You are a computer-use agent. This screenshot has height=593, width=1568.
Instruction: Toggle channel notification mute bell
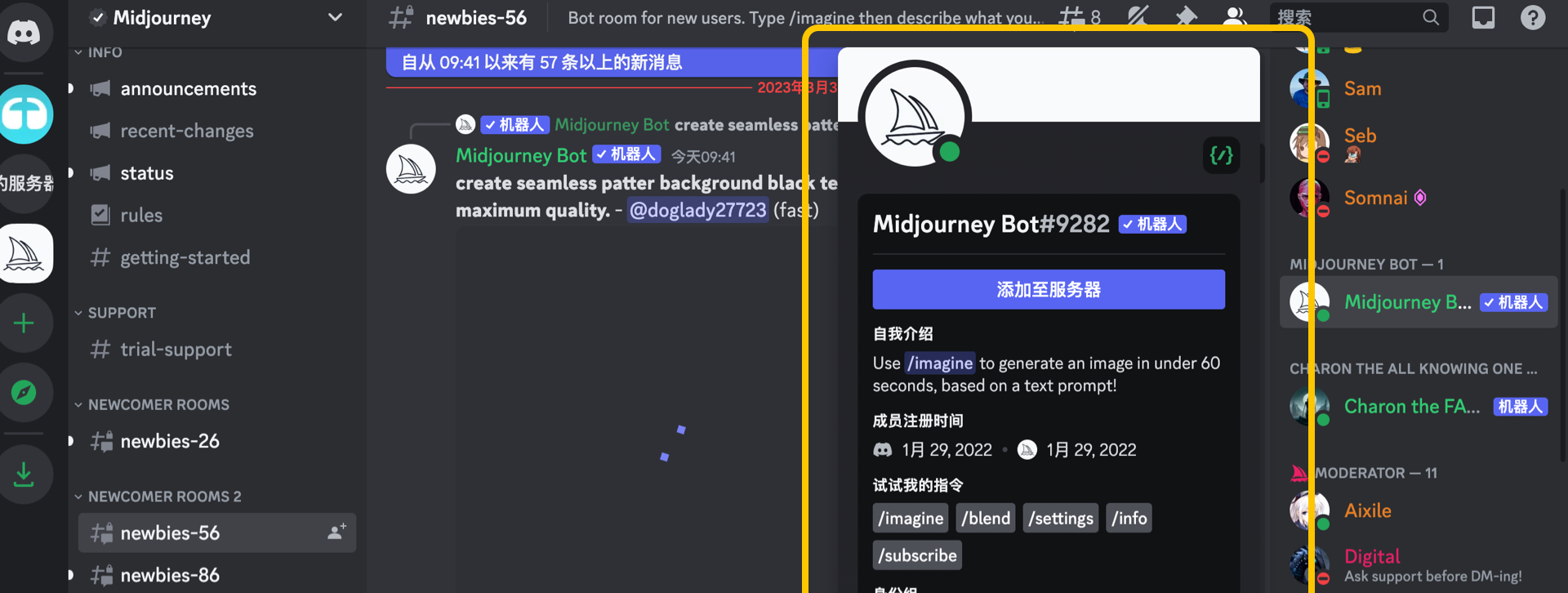click(x=1138, y=16)
